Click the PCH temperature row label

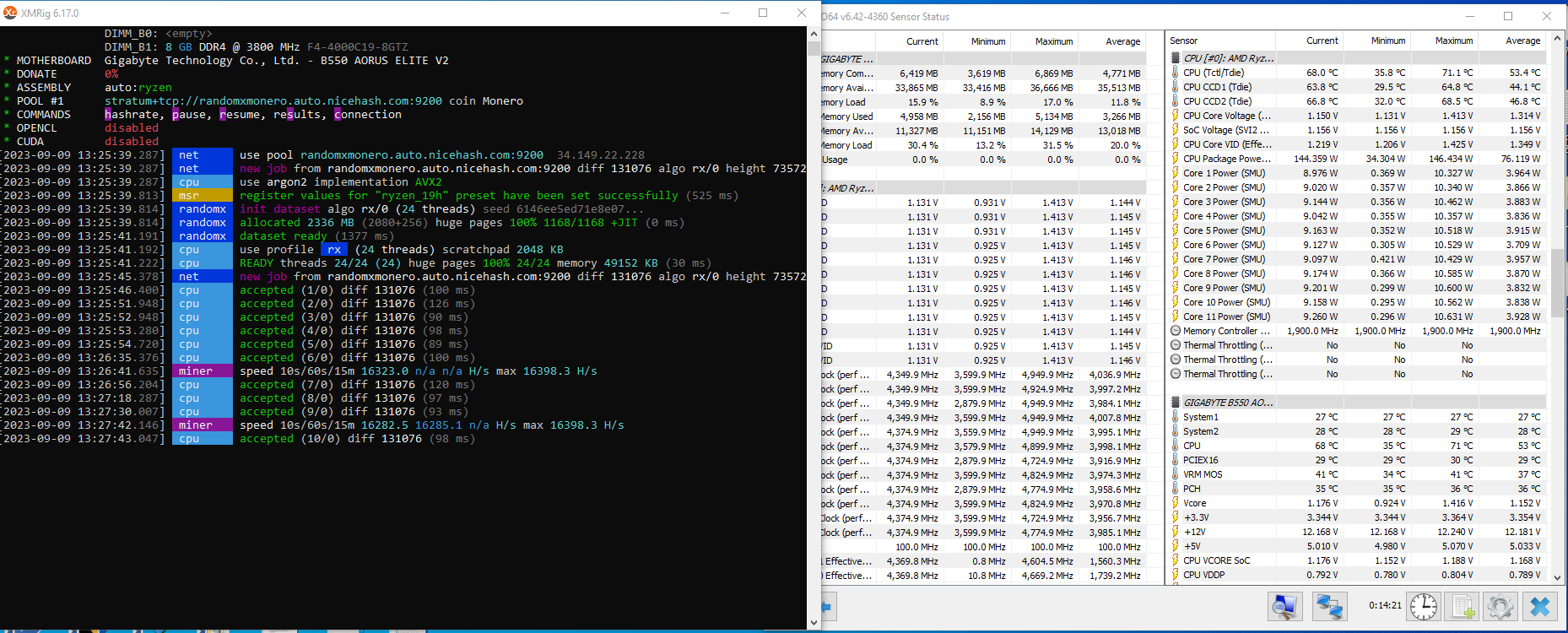coord(1192,489)
